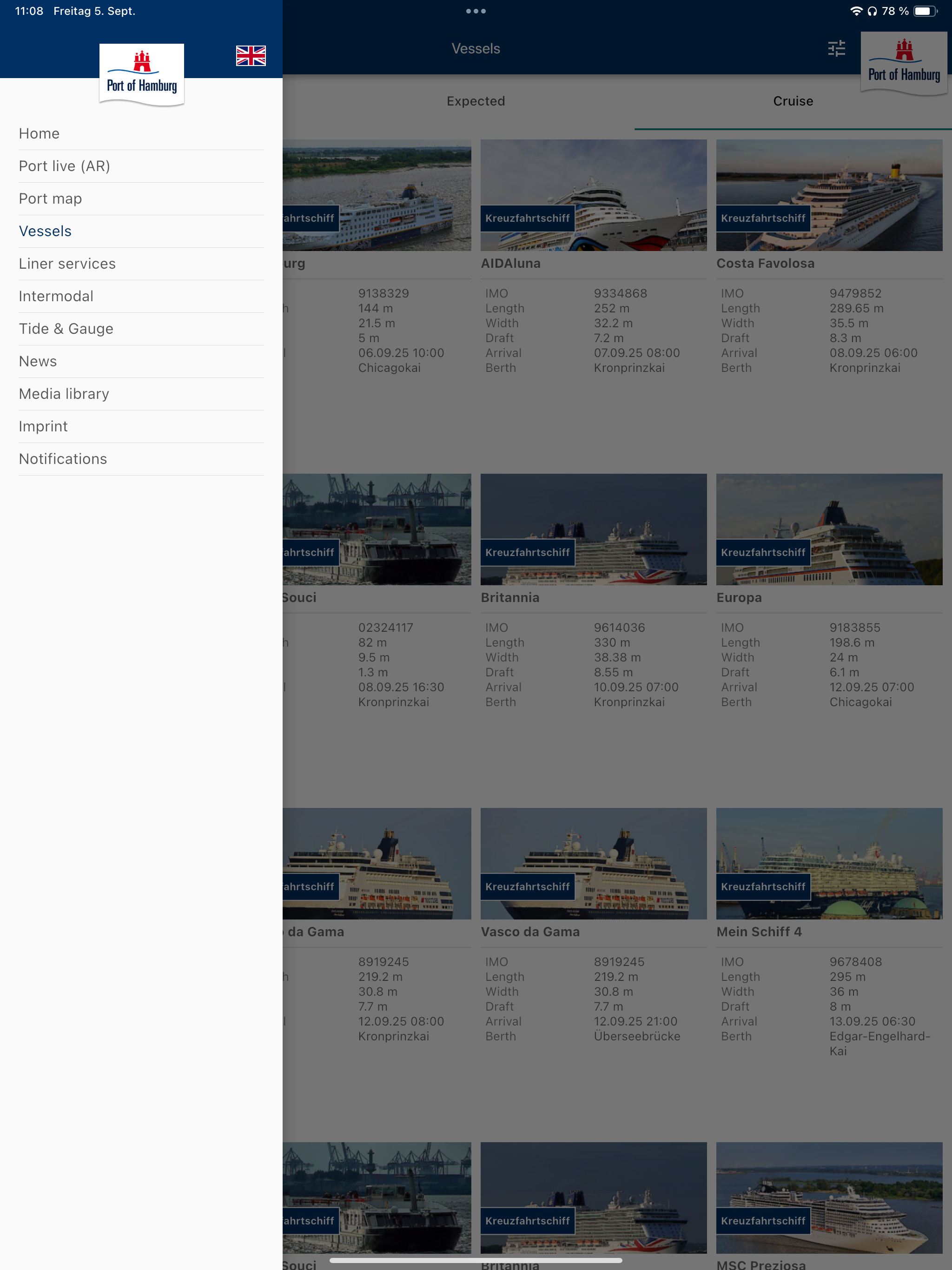Screen dimensions: 952x1270
Task: Tap the UK flag language icon
Action: pyautogui.click(x=251, y=56)
